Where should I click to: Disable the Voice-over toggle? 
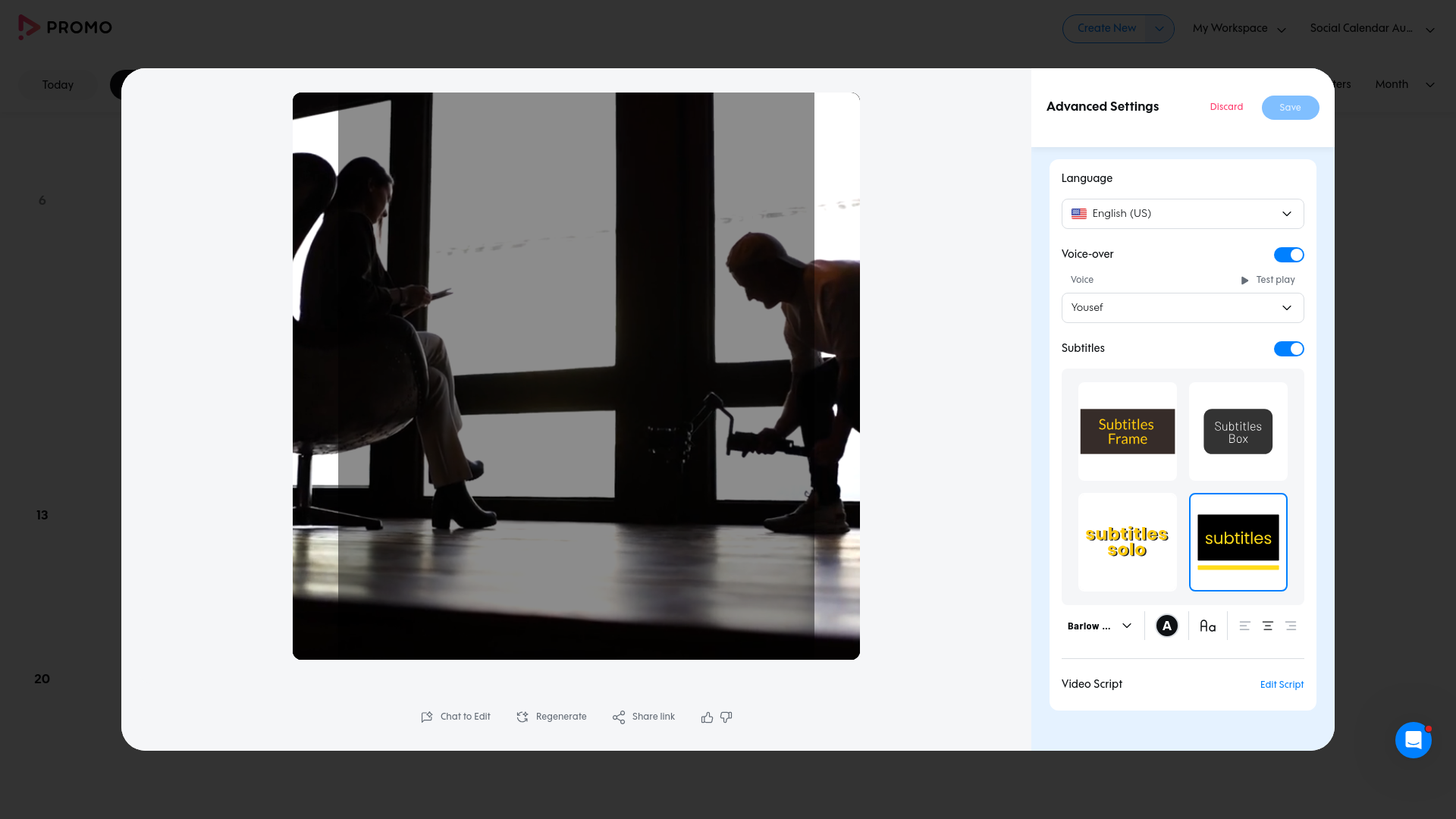[1288, 254]
